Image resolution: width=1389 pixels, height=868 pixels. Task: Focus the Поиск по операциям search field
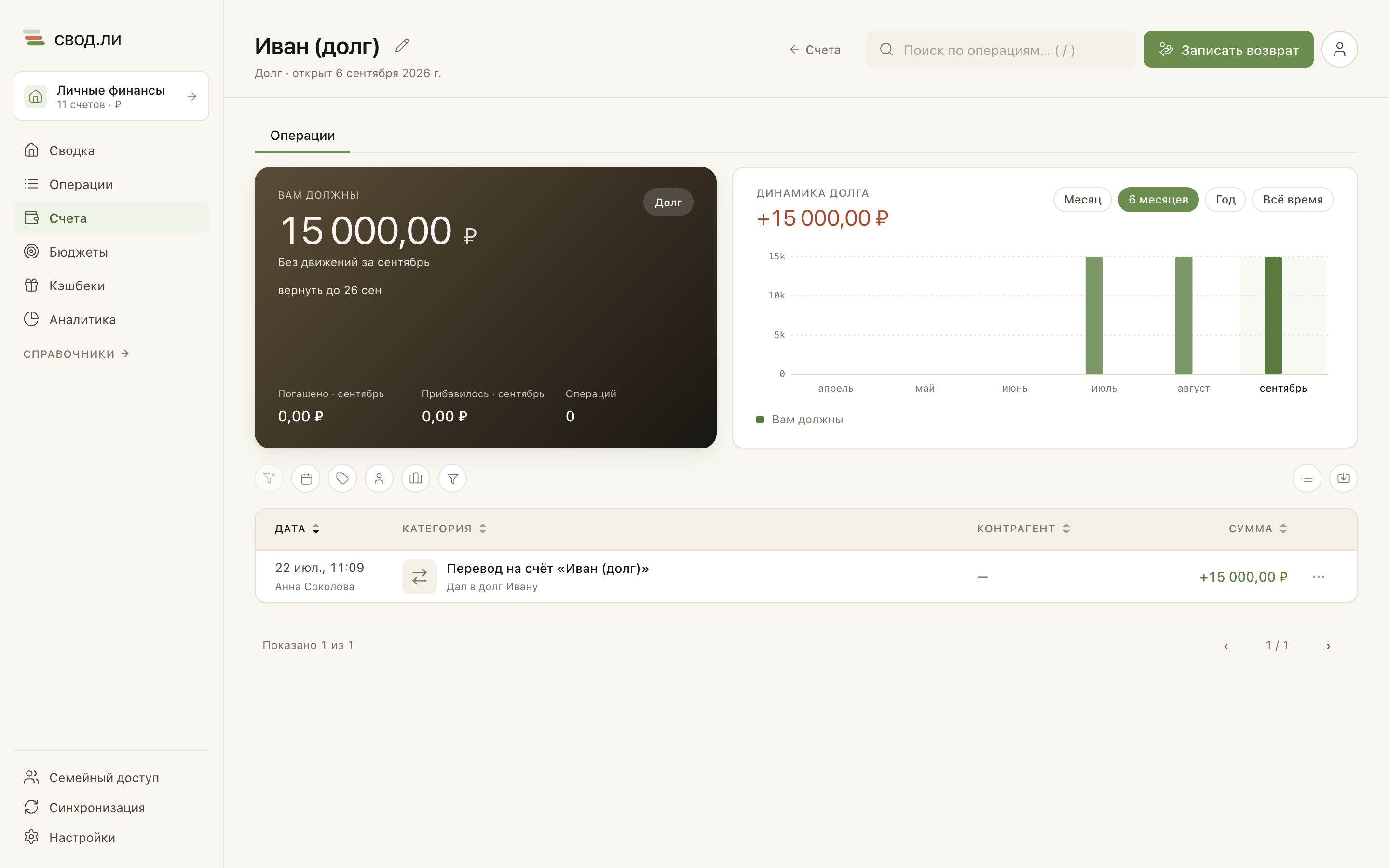1000,50
